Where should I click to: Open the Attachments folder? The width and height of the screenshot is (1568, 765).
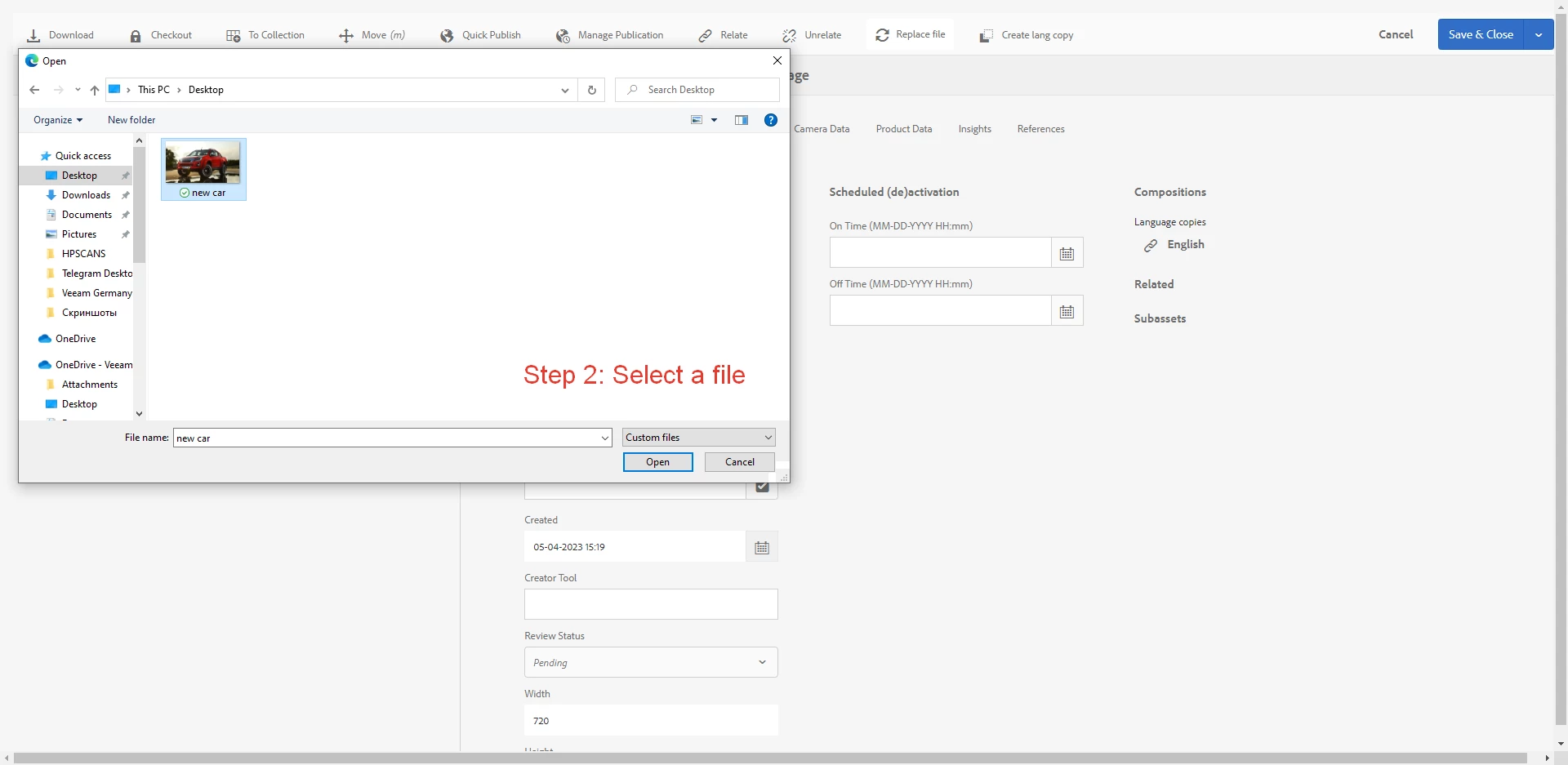[89, 385]
